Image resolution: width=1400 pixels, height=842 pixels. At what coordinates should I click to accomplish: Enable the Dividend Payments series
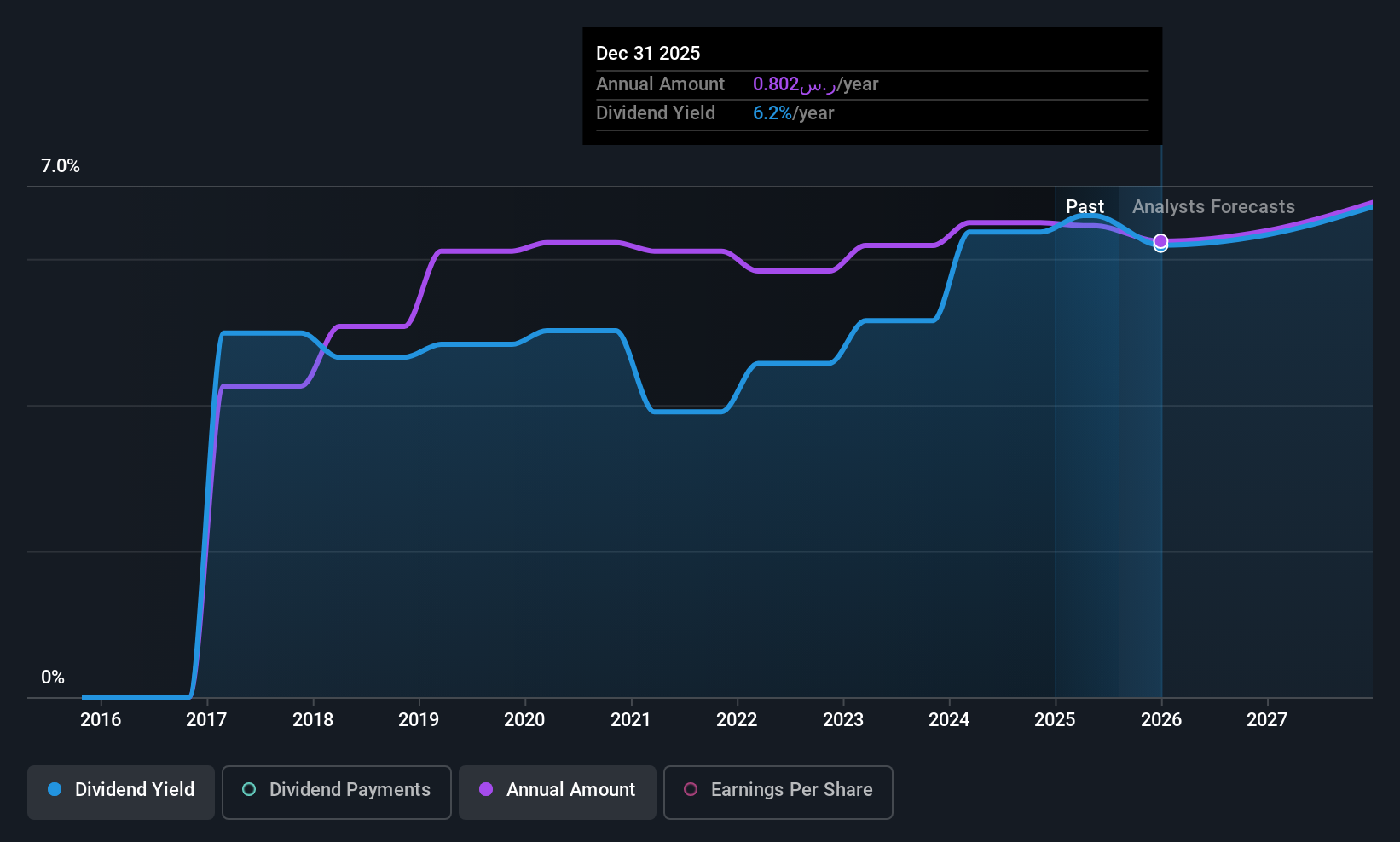click(x=336, y=792)
